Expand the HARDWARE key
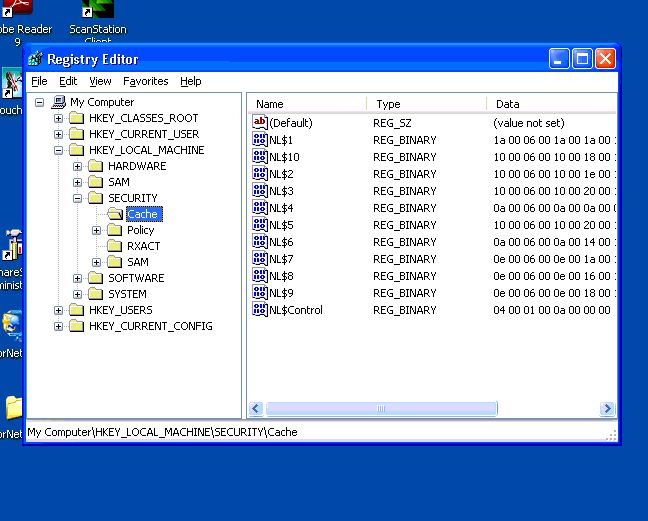 (x=77, y=166)
